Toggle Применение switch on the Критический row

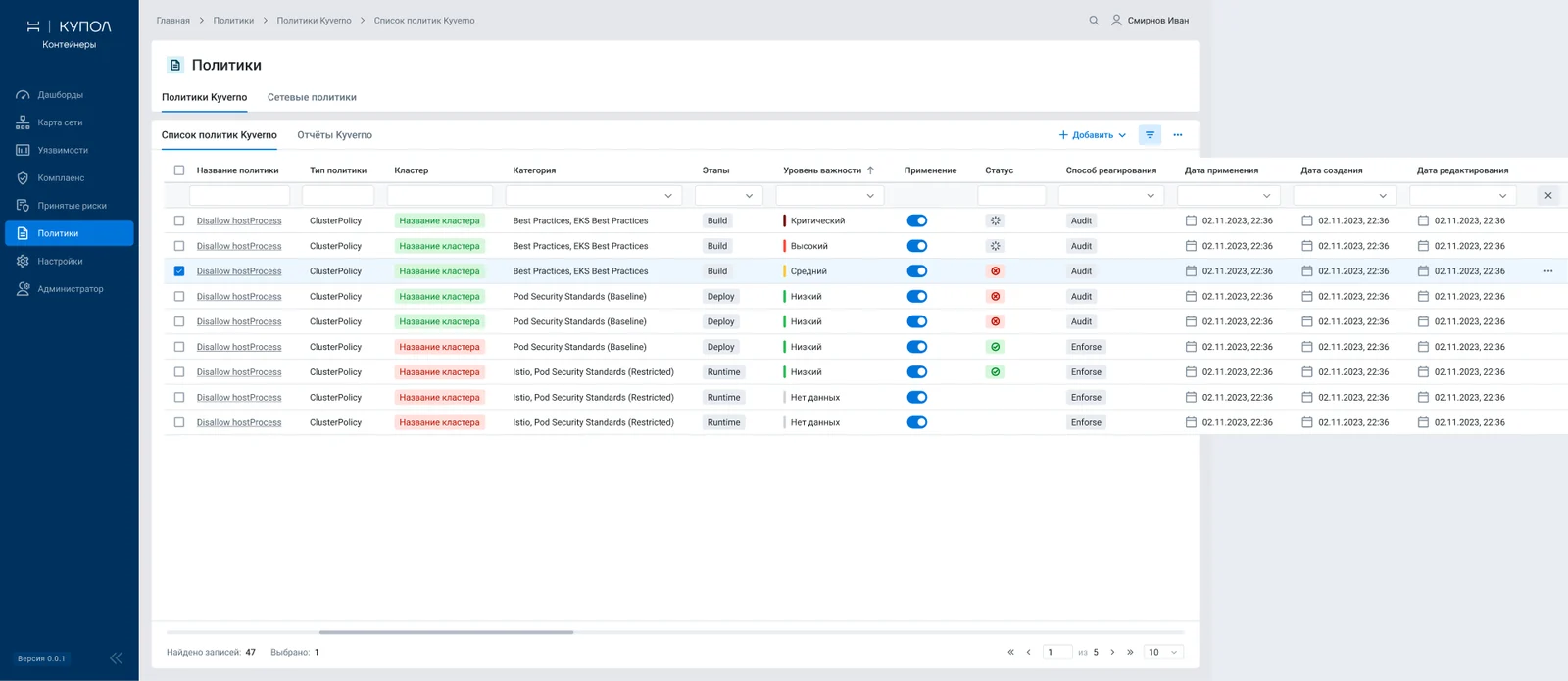pos(917,220)
